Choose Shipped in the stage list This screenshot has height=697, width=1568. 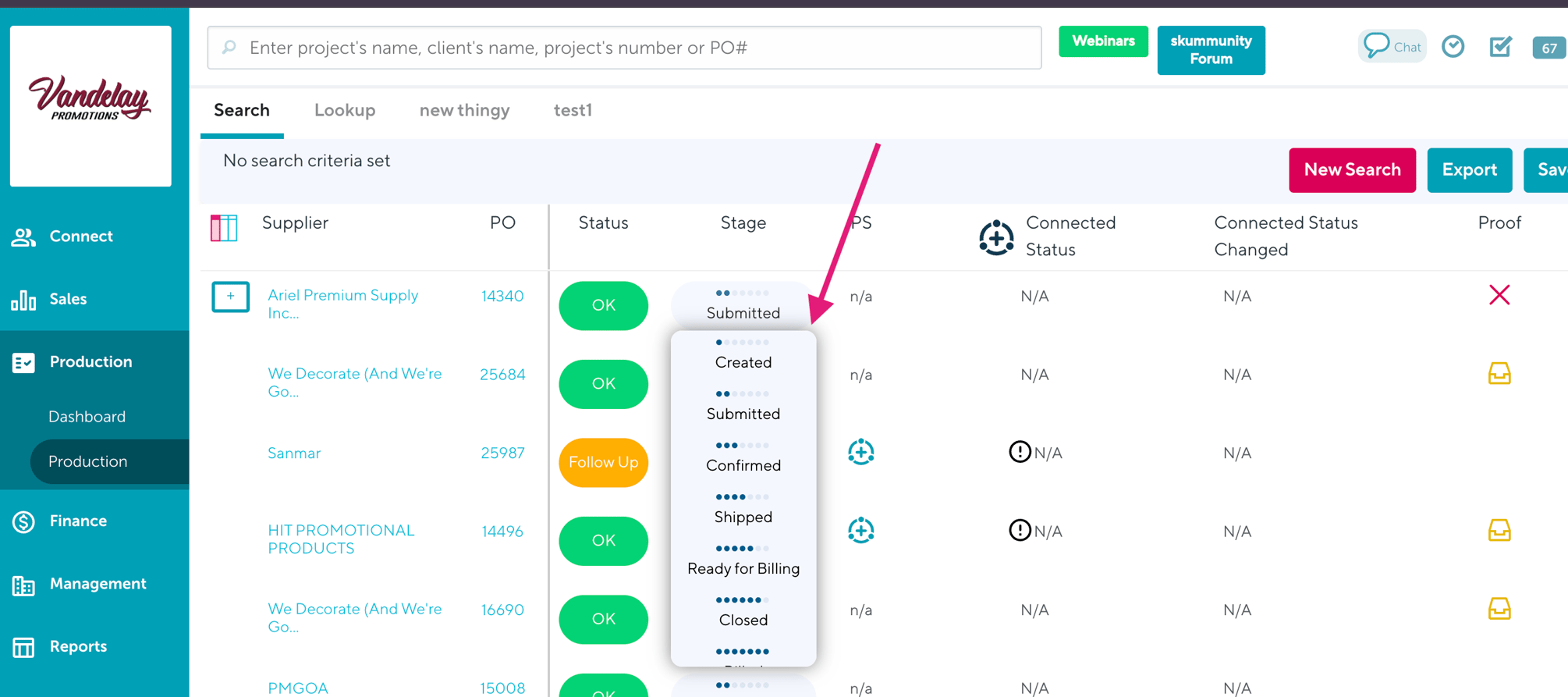pyautogui.click(x=743, y=508)
